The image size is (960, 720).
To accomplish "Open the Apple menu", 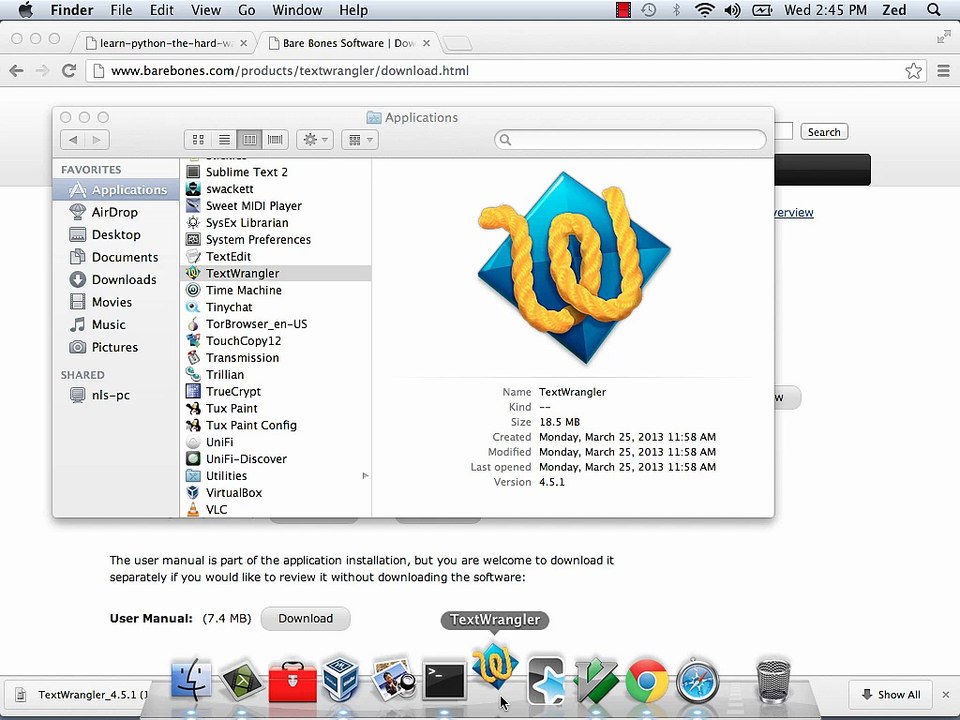I will pos(24,10).
